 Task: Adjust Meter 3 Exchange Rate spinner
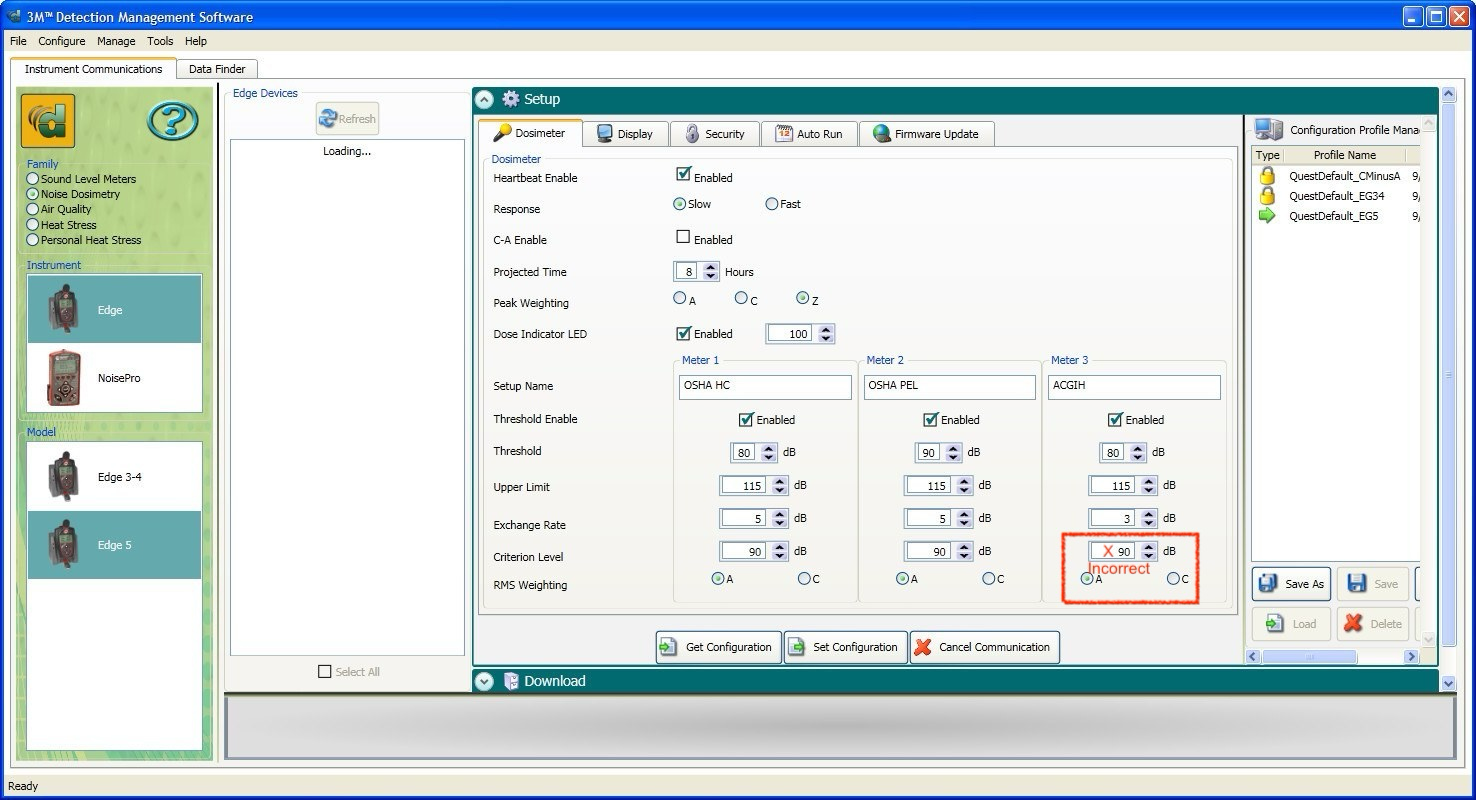coord(1148,518)
